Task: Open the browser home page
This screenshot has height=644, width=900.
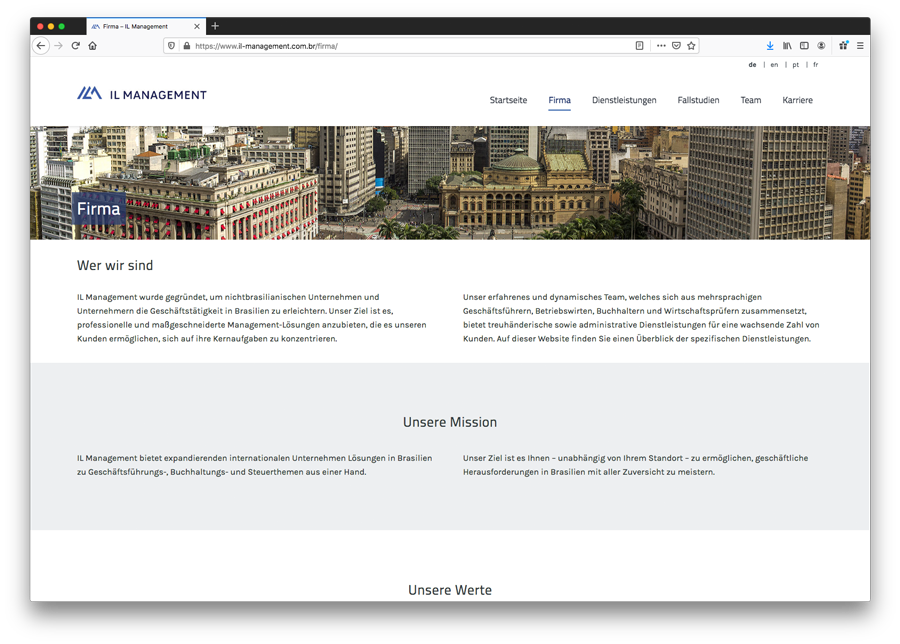Action: click(92, 46)
